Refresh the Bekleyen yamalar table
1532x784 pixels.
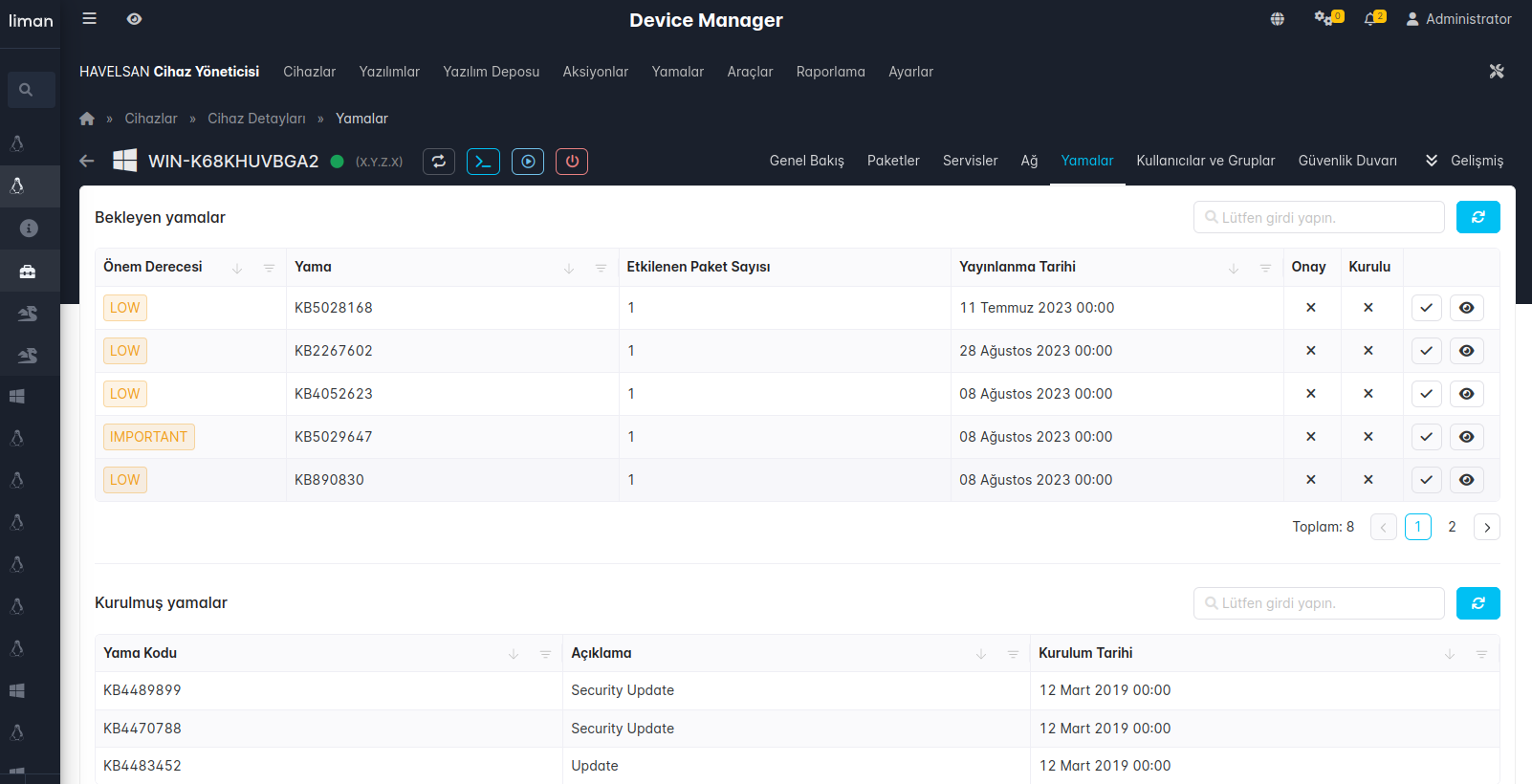tap(1477, 217)
